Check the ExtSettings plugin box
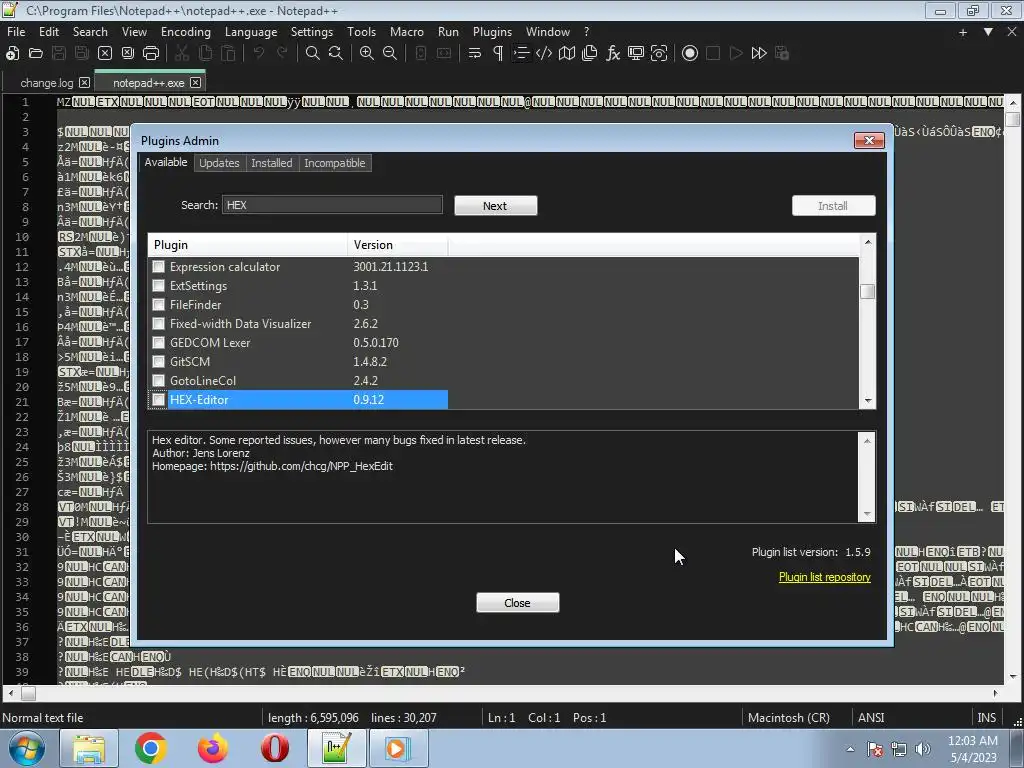This screenshot has height=768, width=1024. point(159,285)
